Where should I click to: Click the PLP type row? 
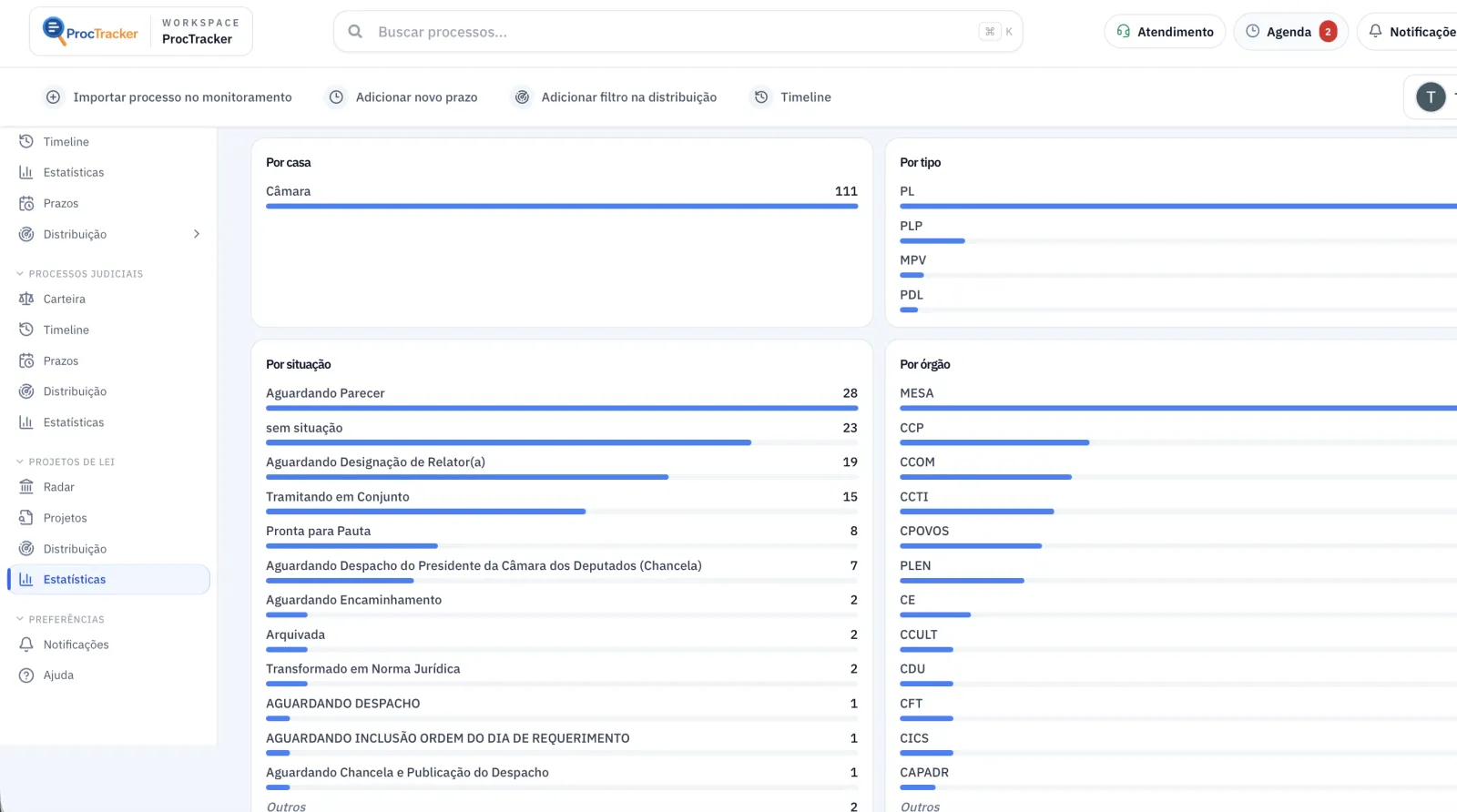click(x=1178, y=231)
